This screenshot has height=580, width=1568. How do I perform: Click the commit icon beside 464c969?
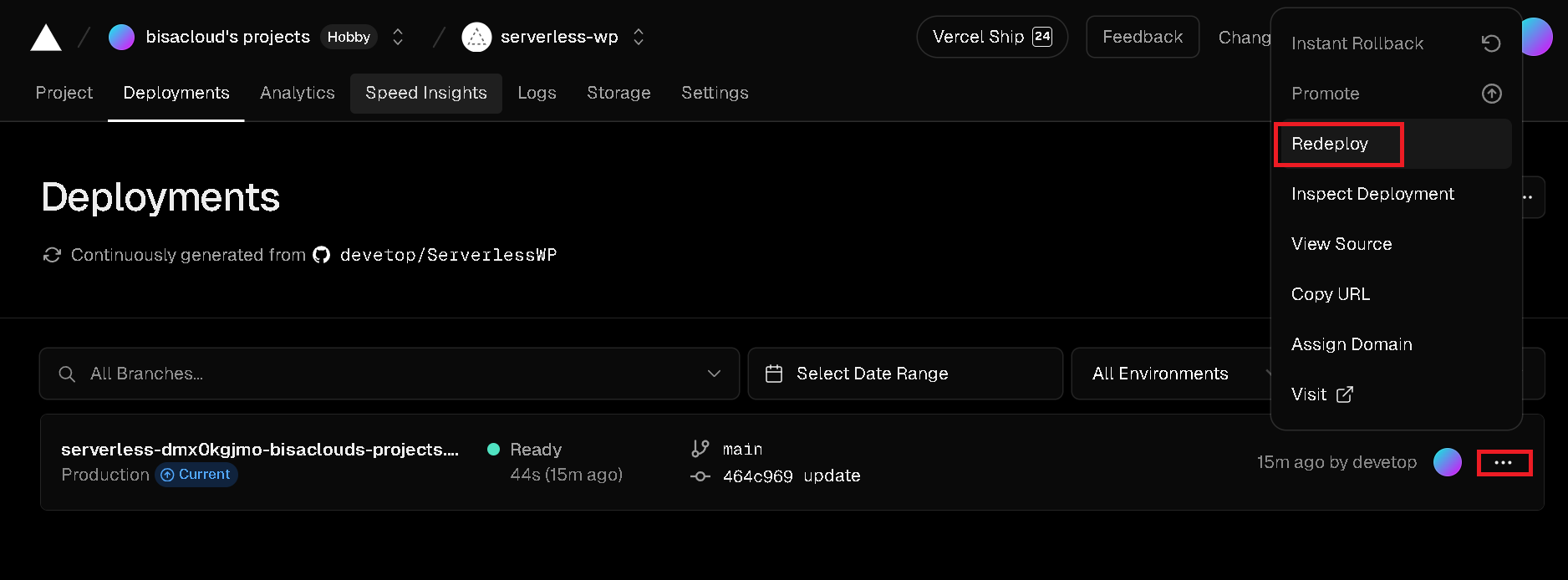(700, 476)
